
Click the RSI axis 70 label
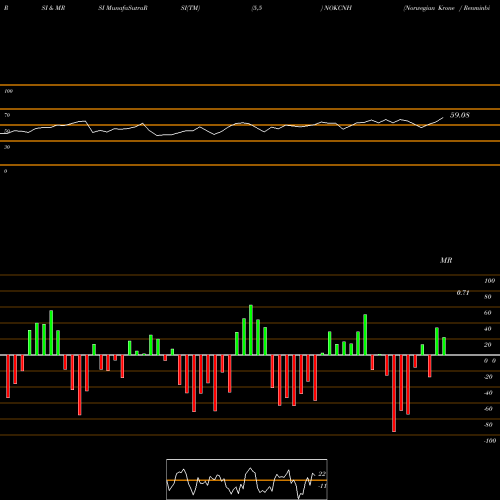(7, 115)
